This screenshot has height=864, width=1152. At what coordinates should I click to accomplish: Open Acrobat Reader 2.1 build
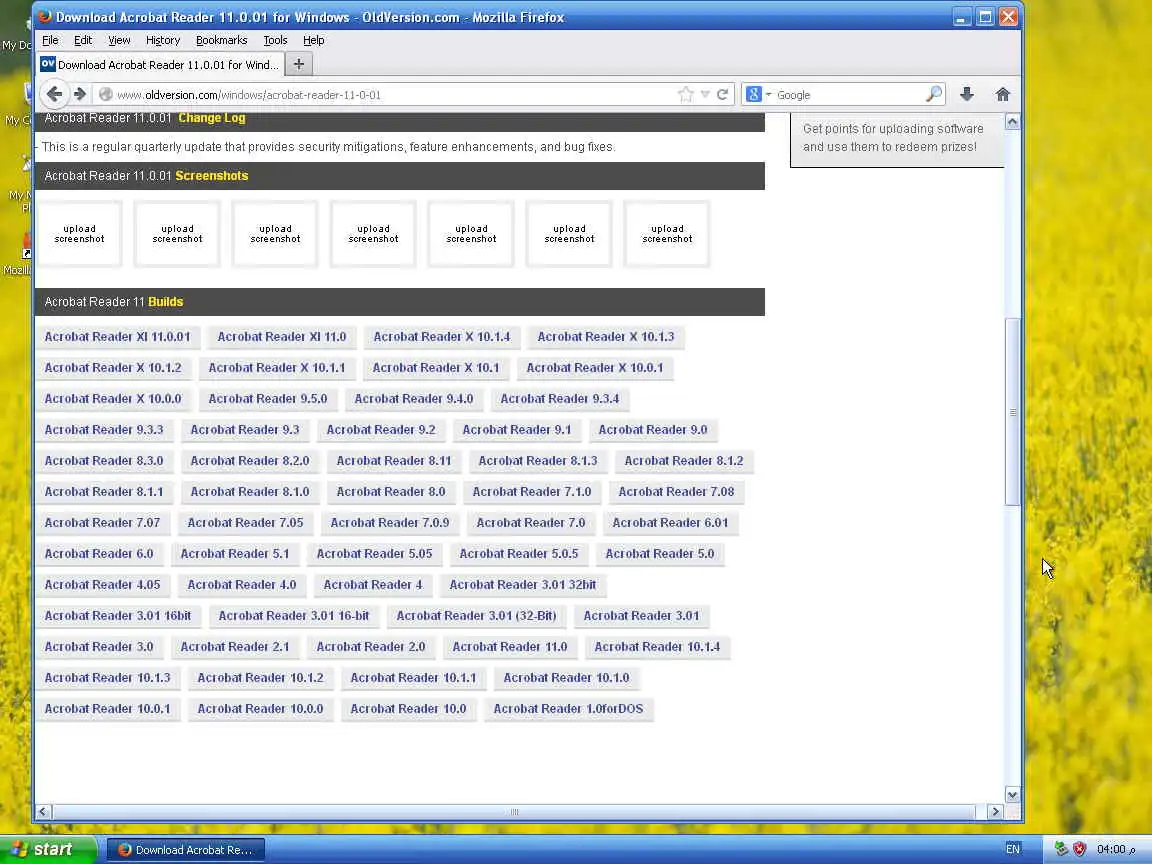235,647
